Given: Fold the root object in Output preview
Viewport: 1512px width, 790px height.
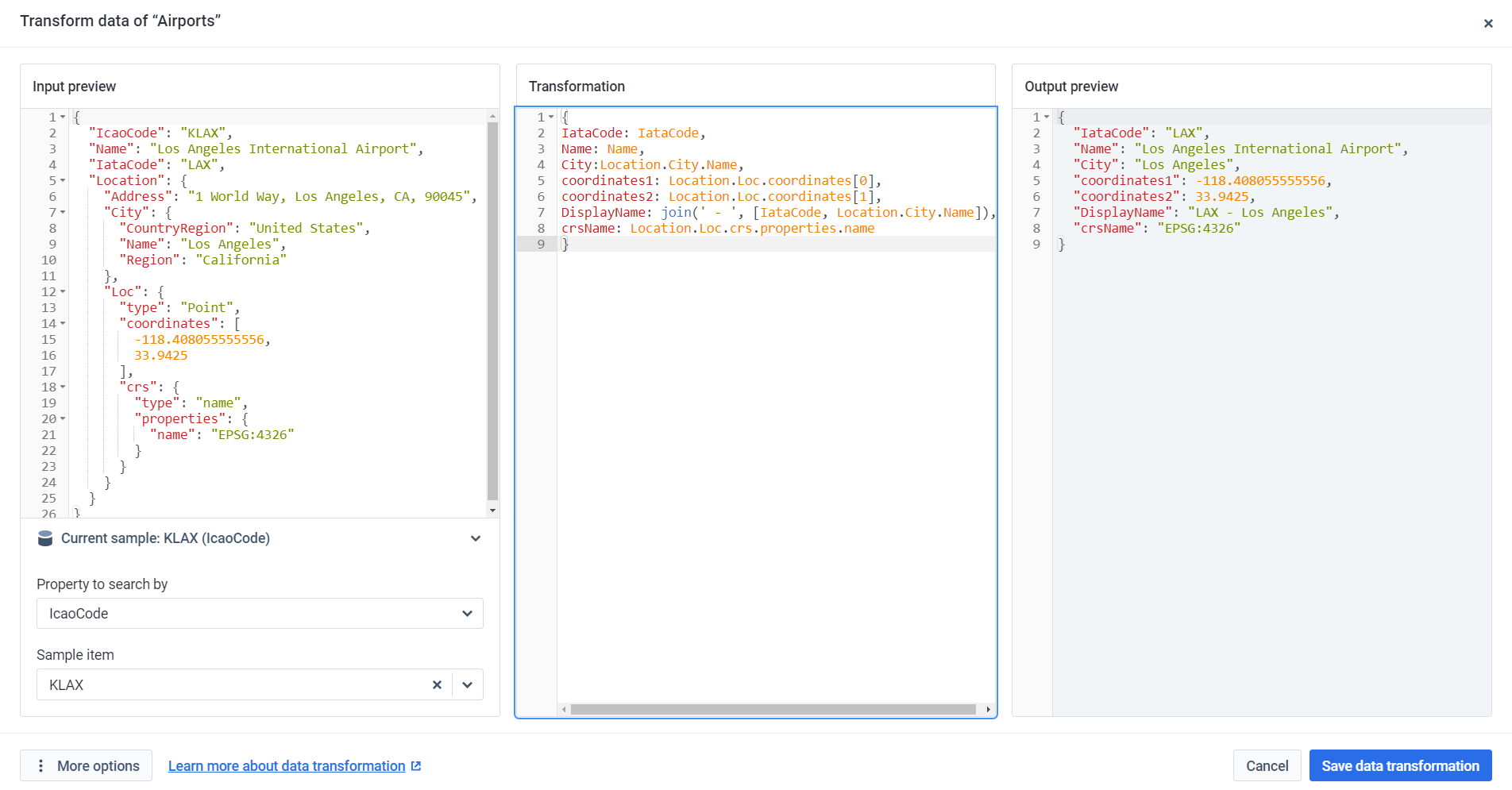Looking at the screenshot, I should pyautogui.click(x=1047, y=117).
